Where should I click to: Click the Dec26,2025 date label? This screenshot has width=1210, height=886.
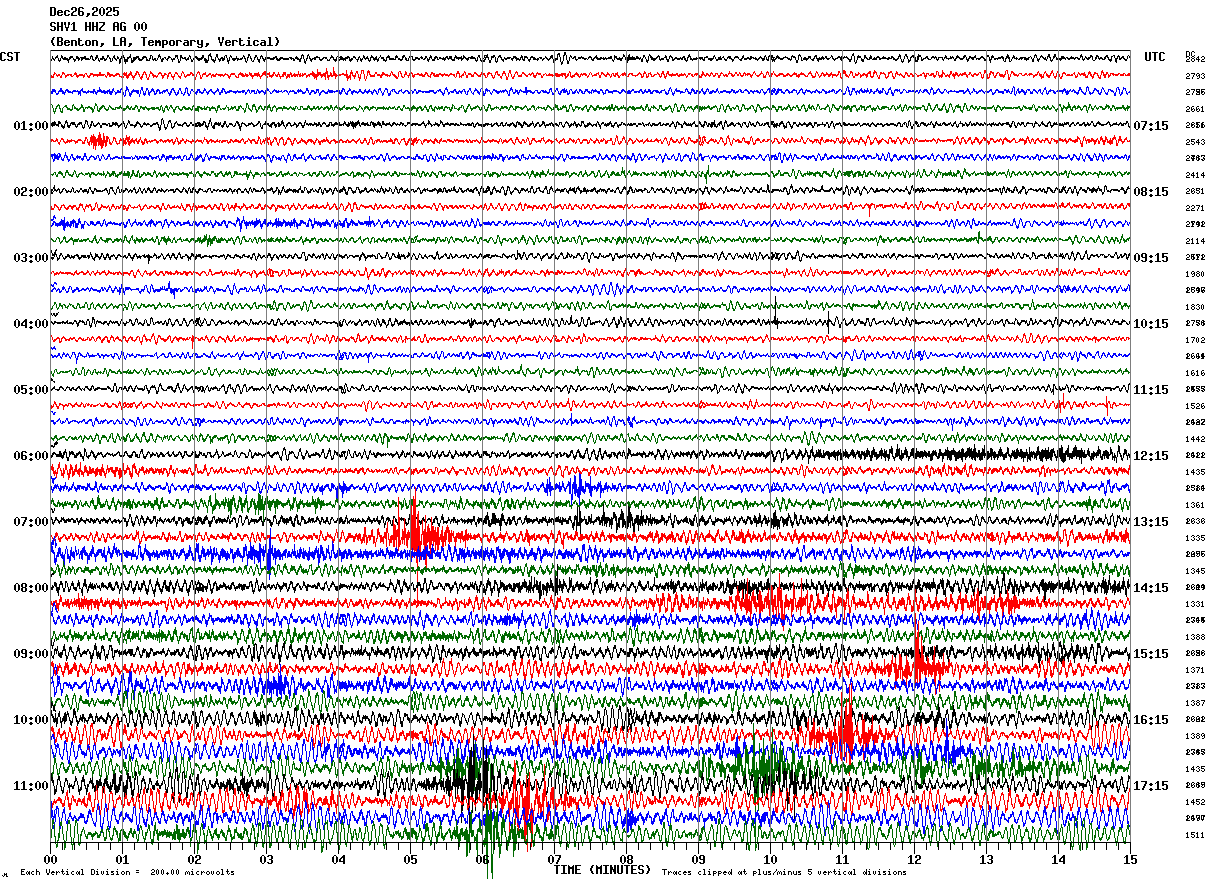(x=84, y=12)
